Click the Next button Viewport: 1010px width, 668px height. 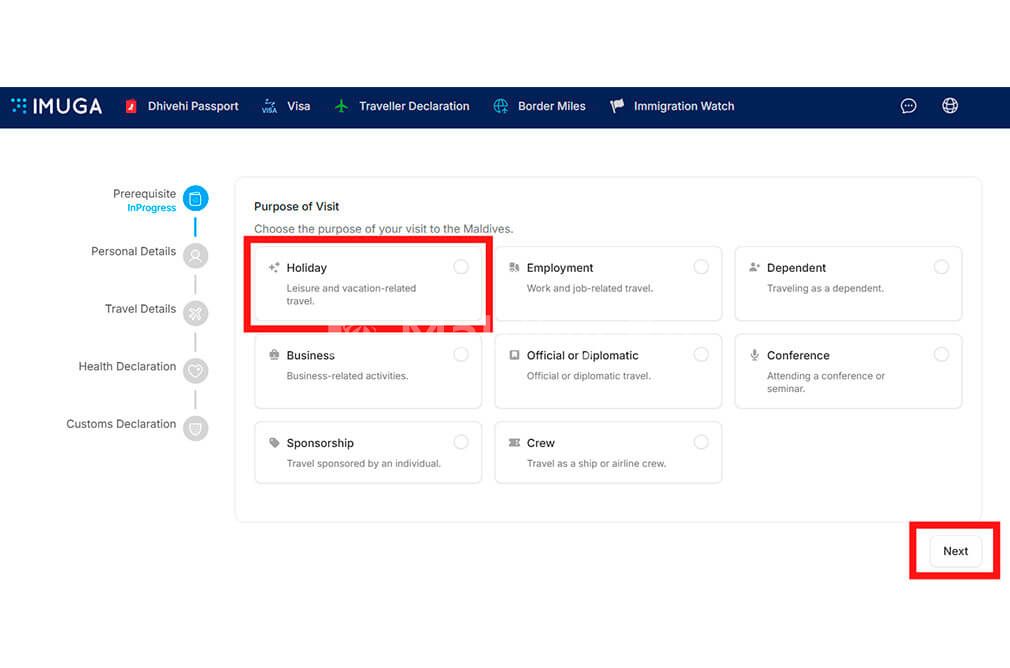(x=955, y=551)
